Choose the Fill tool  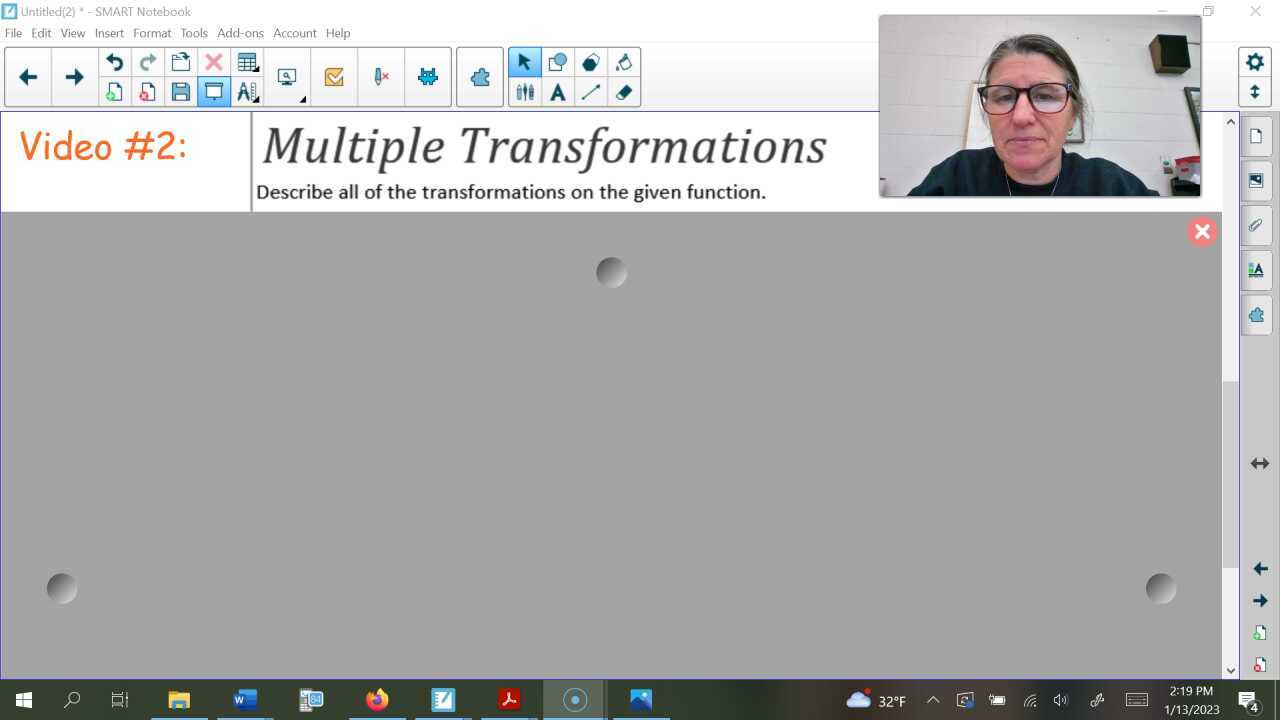pos(623,61)
